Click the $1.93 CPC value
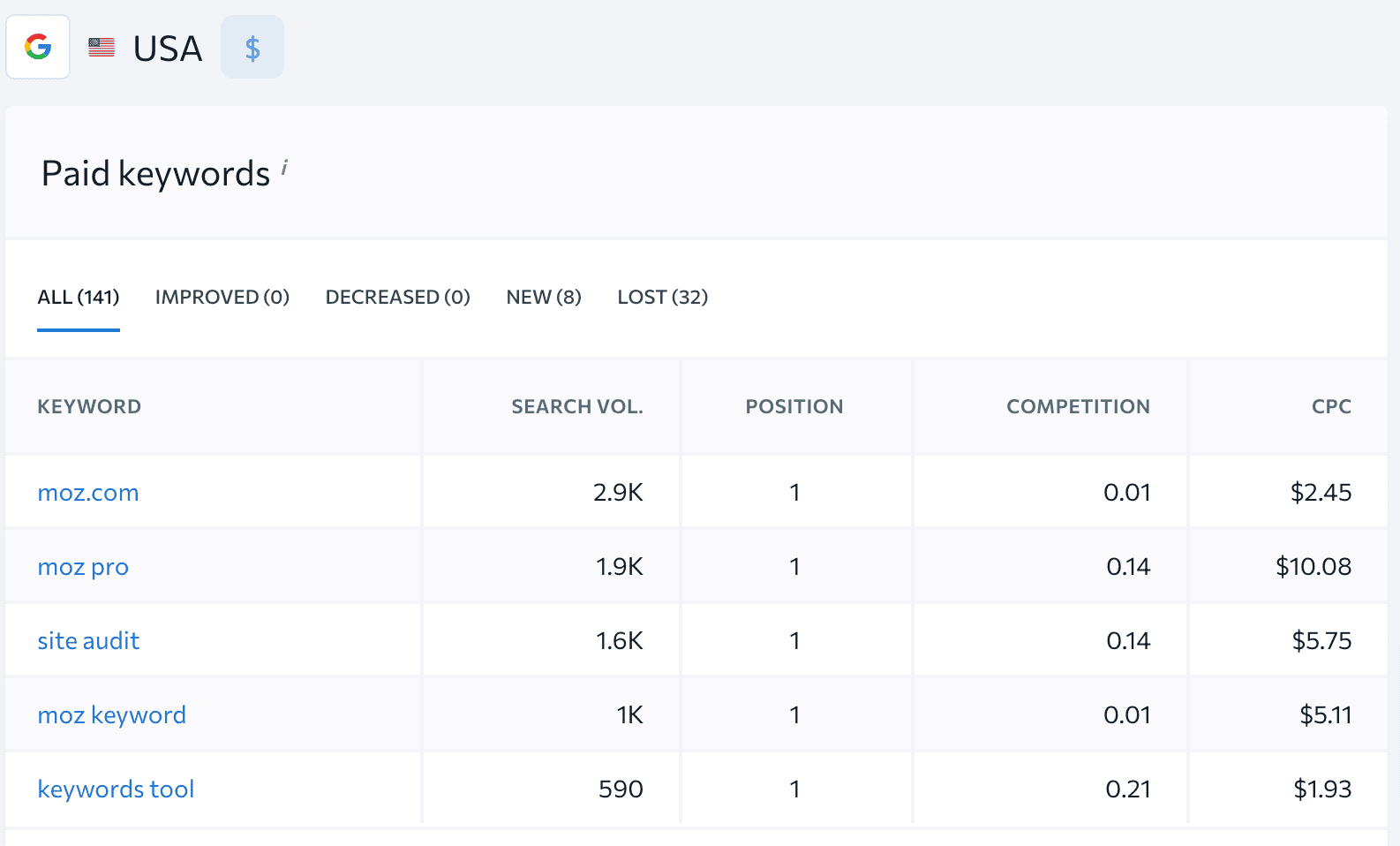 (x=1322, y=789)
